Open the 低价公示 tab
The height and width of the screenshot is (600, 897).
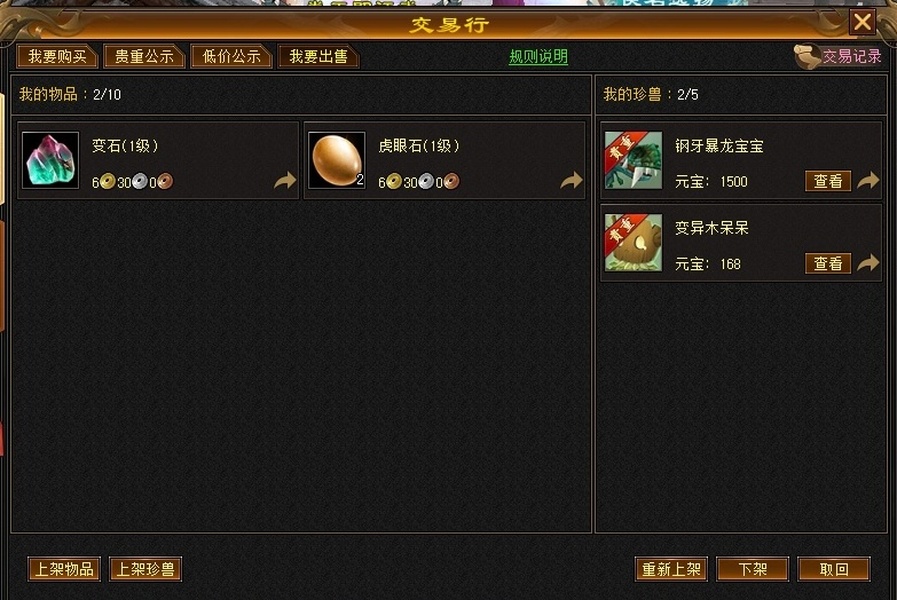[x=231, y=56]
